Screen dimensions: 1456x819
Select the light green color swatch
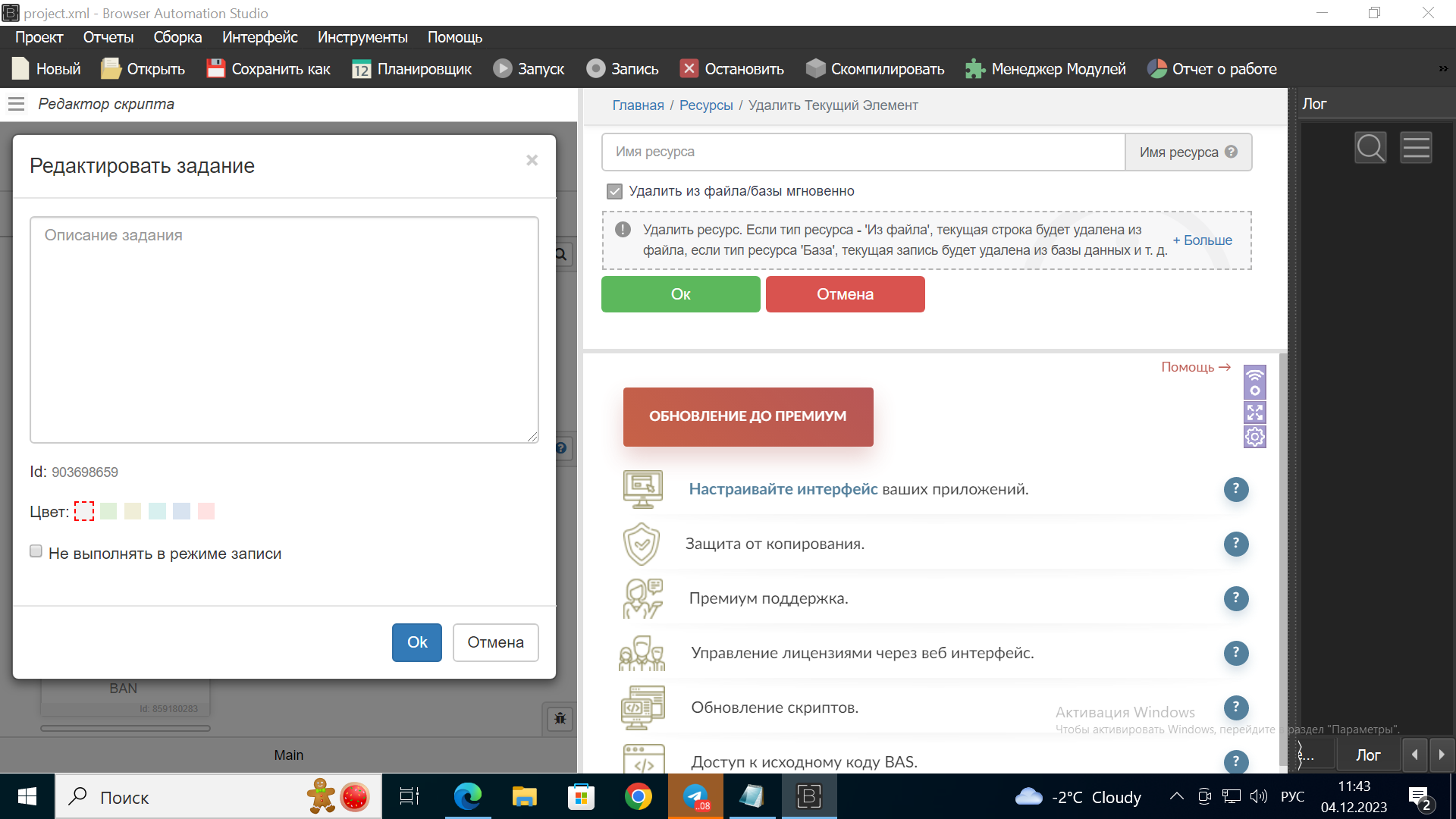108,511
